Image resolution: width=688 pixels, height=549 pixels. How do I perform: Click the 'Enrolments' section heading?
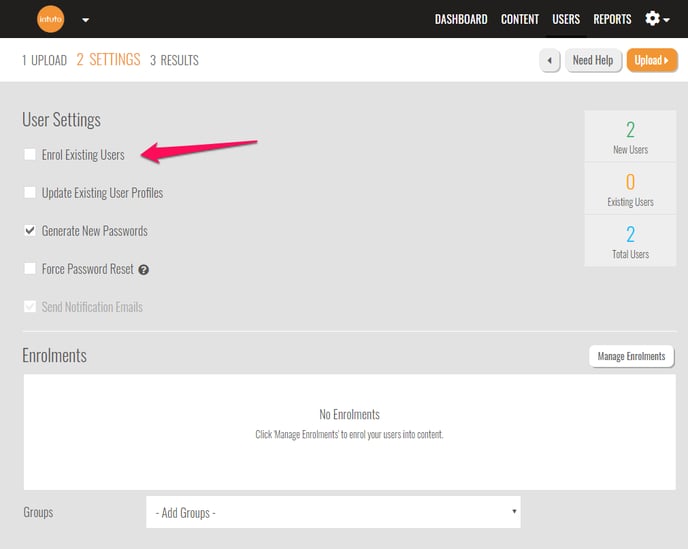point(54,355)
